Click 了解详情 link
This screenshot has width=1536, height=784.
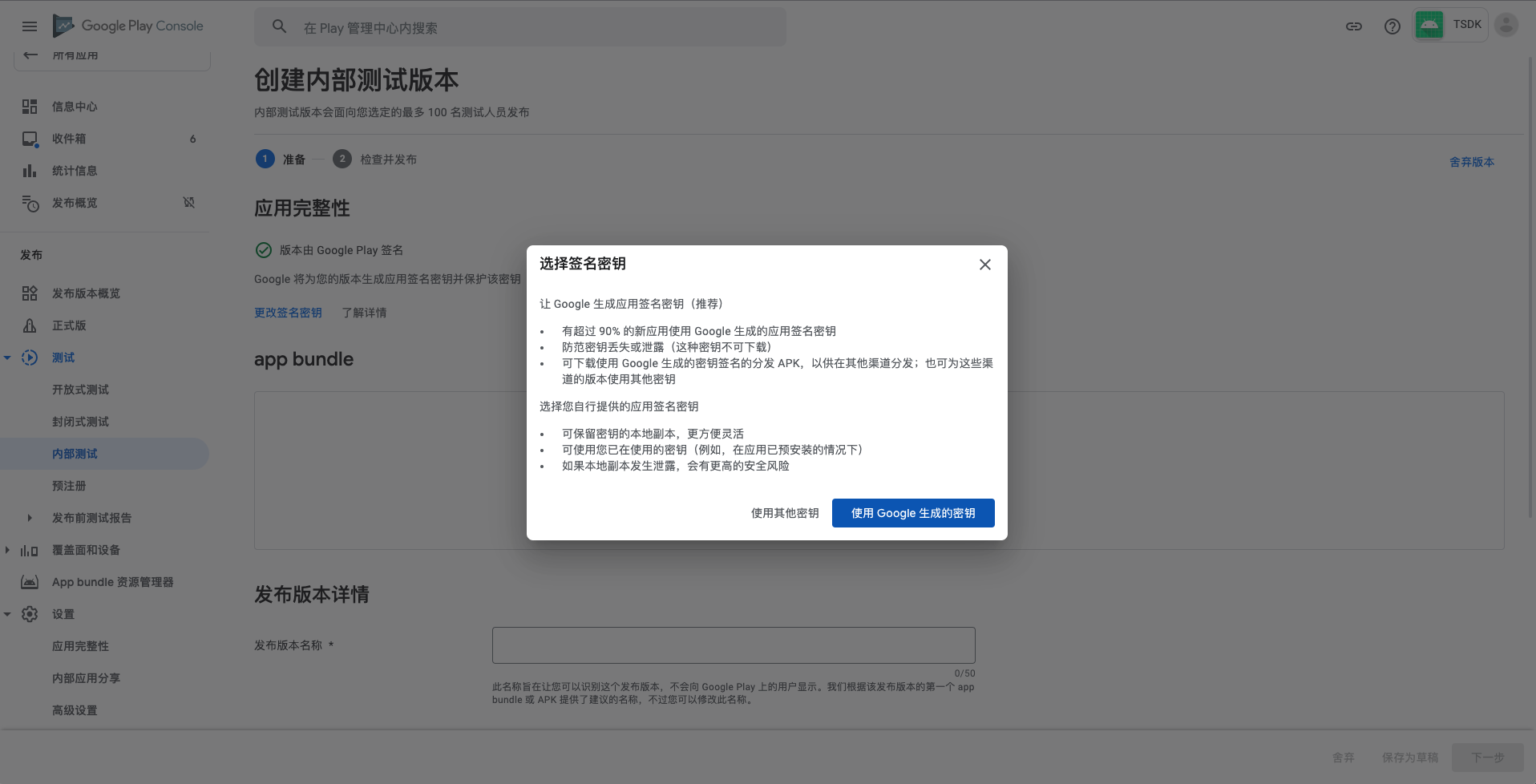pyautogui.click(x=364, y=313)
